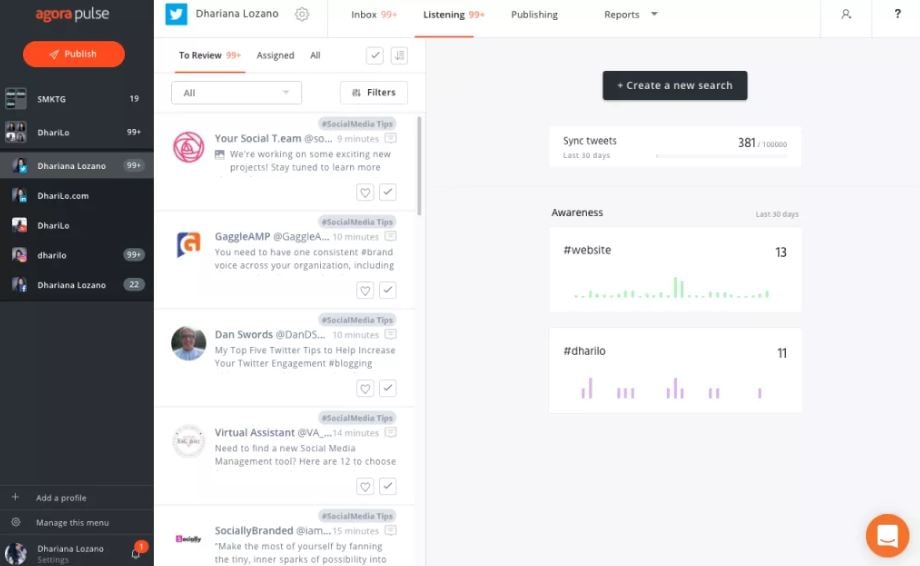Select the Assigned tab

[275, 55]
